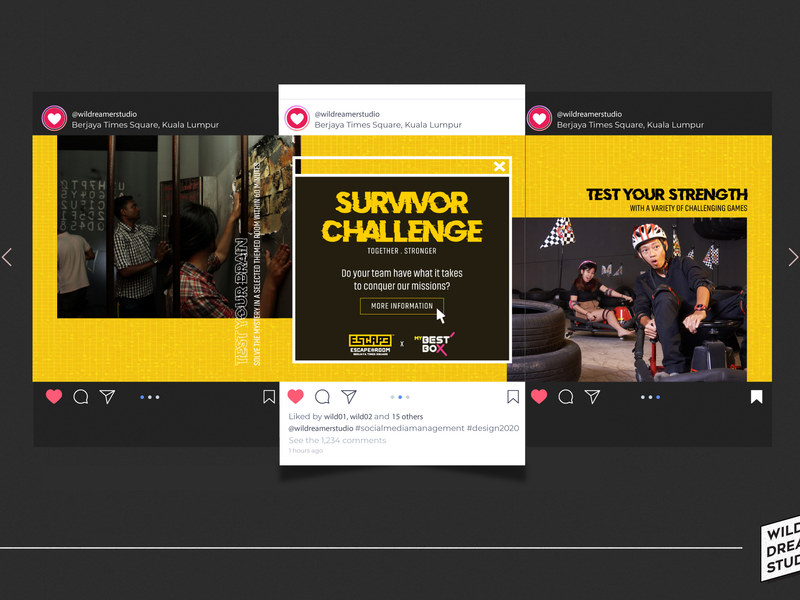This screenshot has width=800, height=600.
Task: Click #socialmediamanagement hashtag
Action: point(410,428)
